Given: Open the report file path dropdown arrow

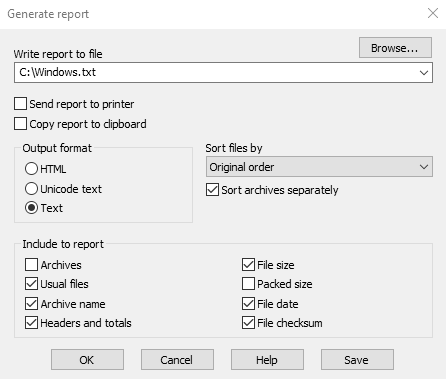Looking at the screenshot, I should click(x=424, y=72).
